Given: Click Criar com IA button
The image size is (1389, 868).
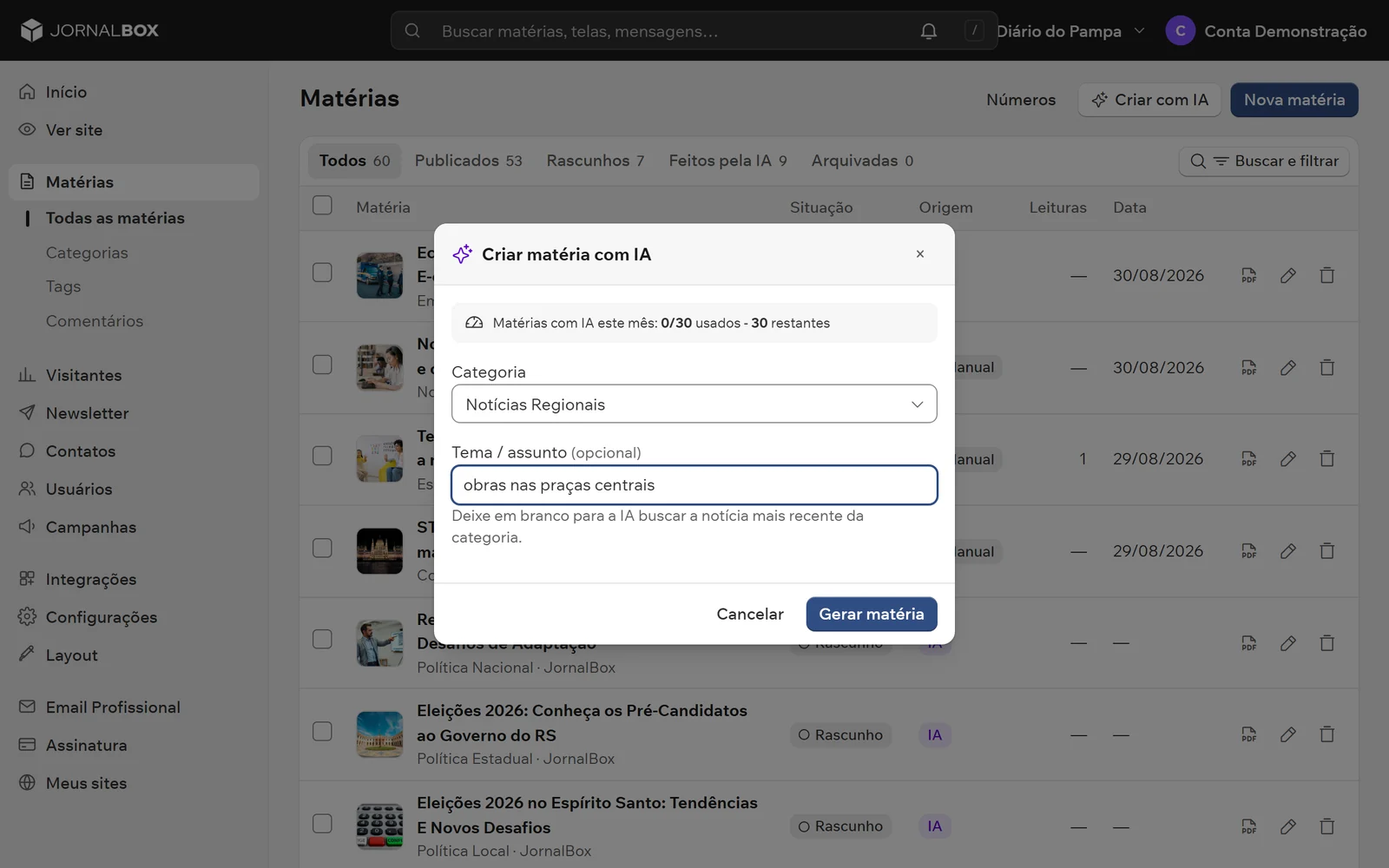Looking at the screenshot, I should tap(1149, 100).
